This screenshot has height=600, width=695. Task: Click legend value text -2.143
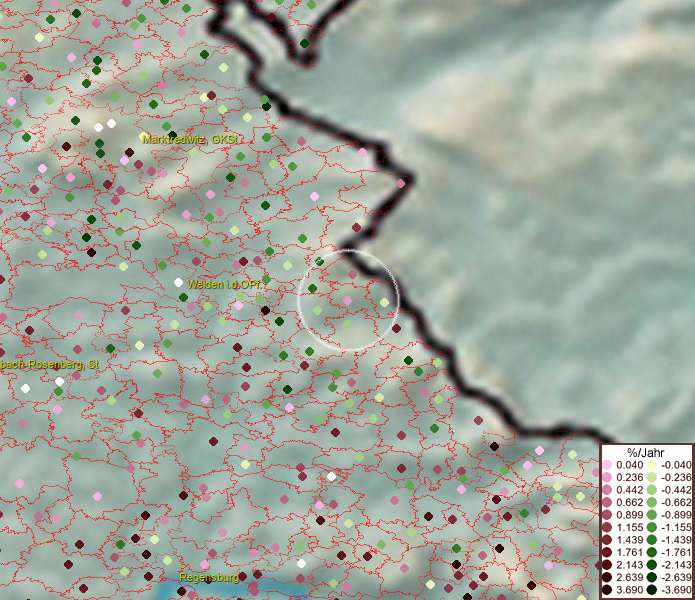pyautogui.click(x=676, y=565)
